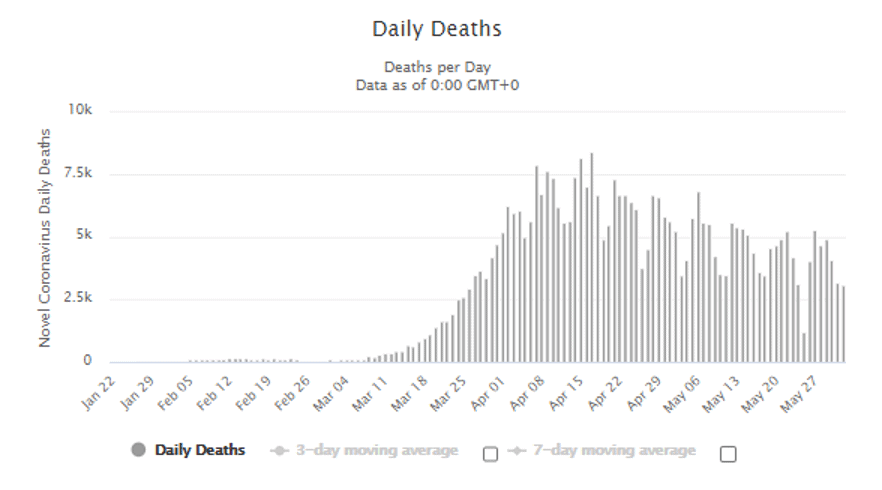The image size is (882, 490).
Task: Click the Apr 01 x-axis label
Action: click(488, 393)
